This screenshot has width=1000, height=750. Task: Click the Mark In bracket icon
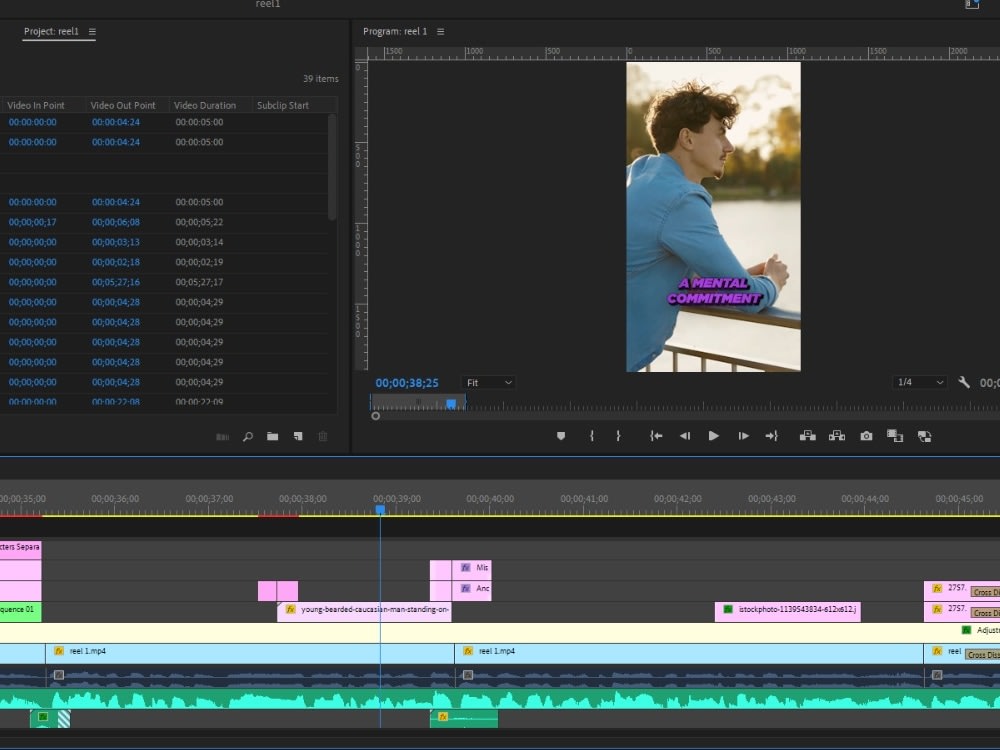click(591, 436)
